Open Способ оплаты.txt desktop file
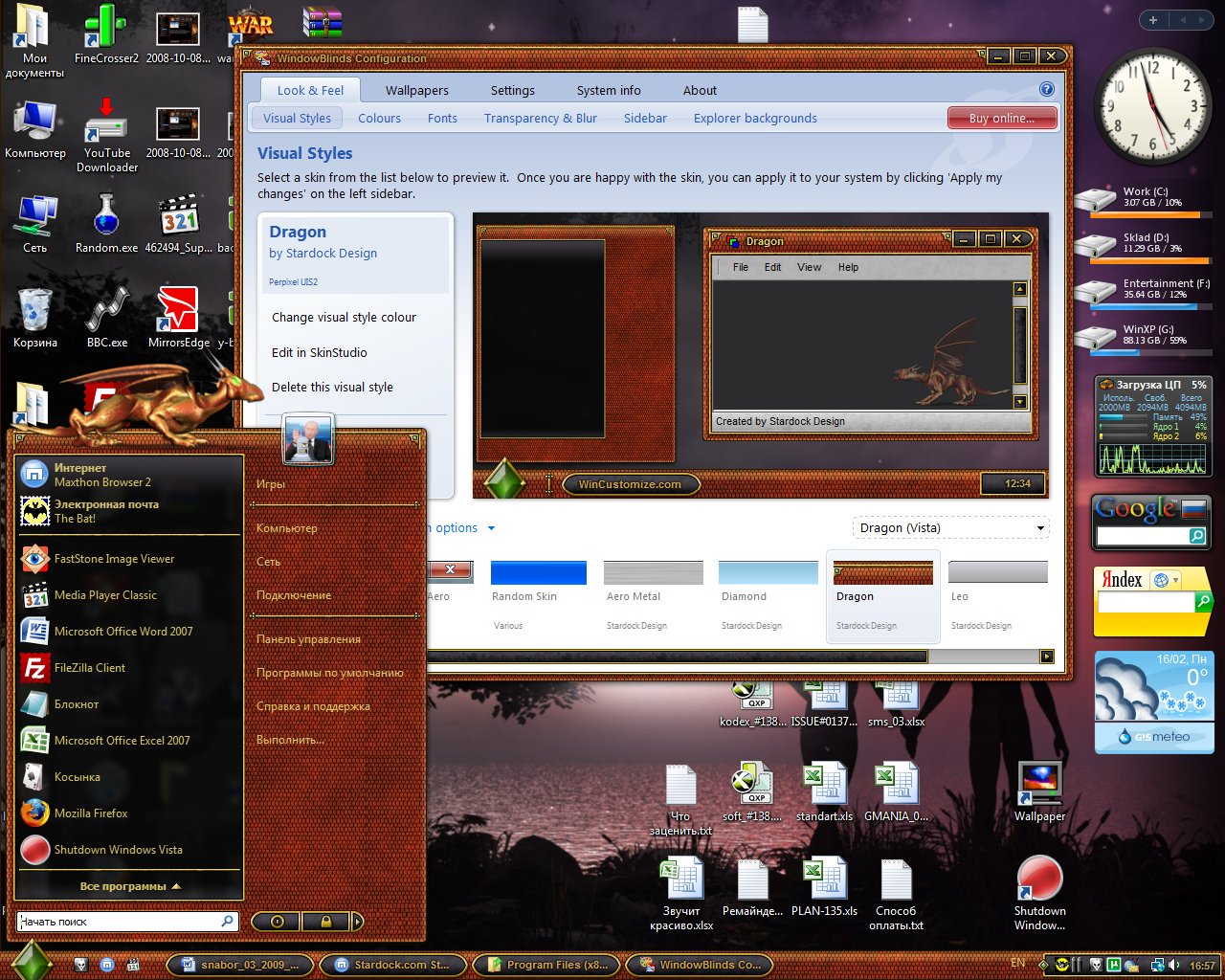1225x980 pixels. [896, 895]
